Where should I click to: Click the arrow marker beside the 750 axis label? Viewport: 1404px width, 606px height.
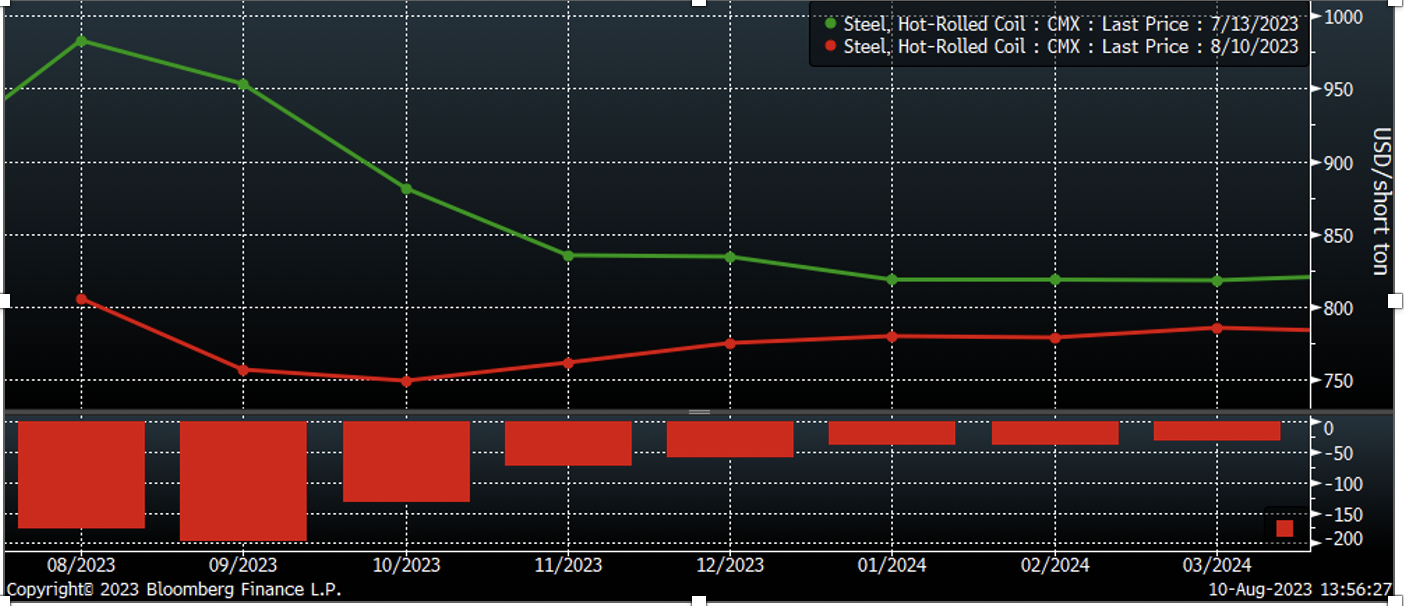[x=1315, y=380]
